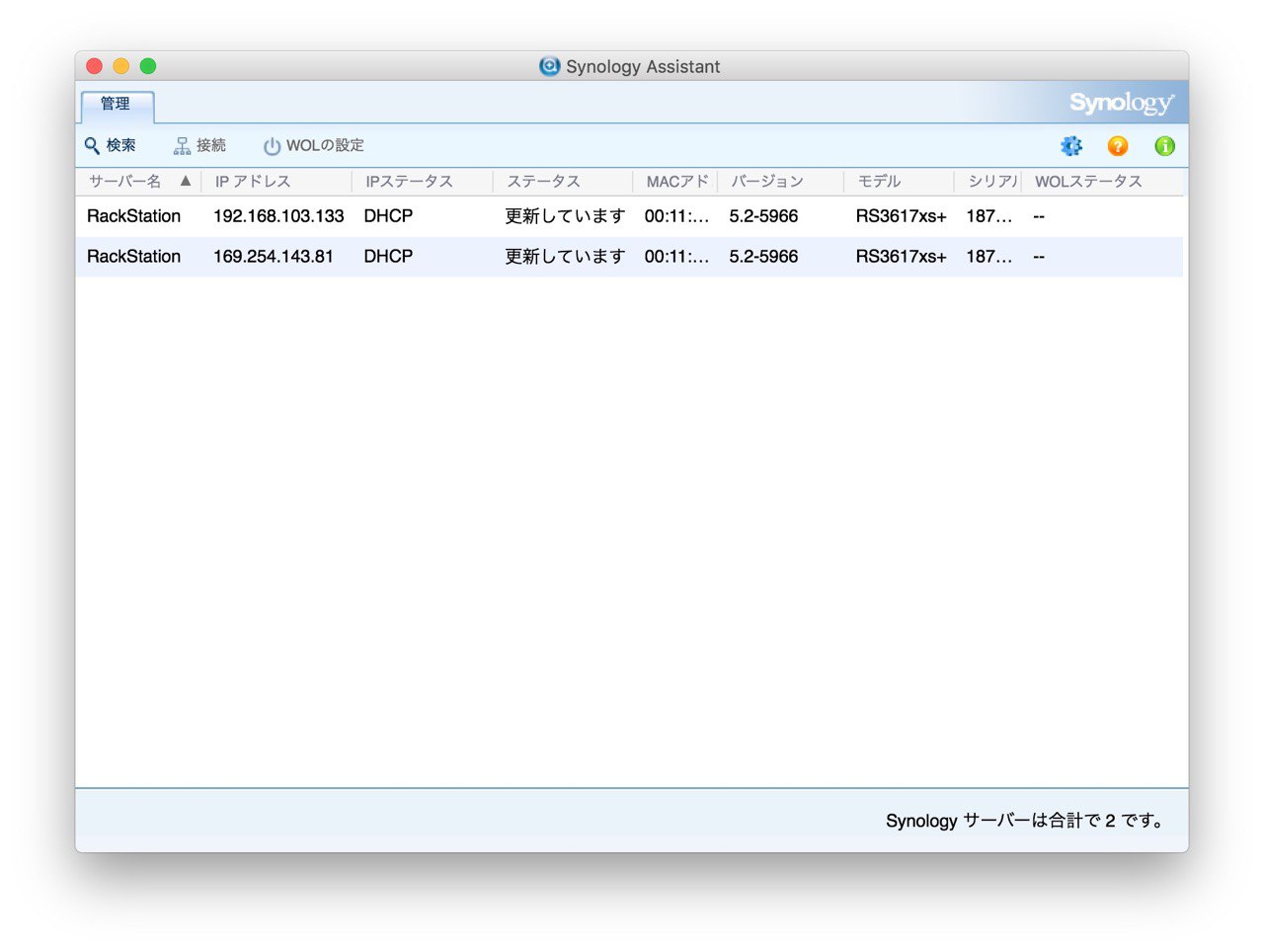This screenshot has height=952, width=1264.
Task: Click RackStation name in the 169.254.143.81 row
Action: (x=134, y=257)
